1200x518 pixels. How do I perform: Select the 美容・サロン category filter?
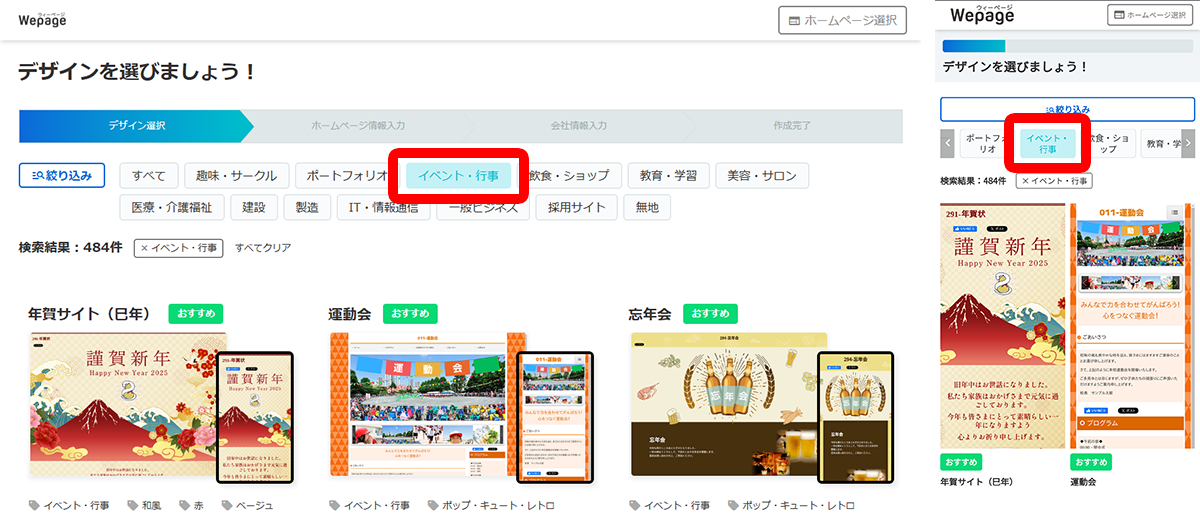pyautogui.click(x=762, y=176)
